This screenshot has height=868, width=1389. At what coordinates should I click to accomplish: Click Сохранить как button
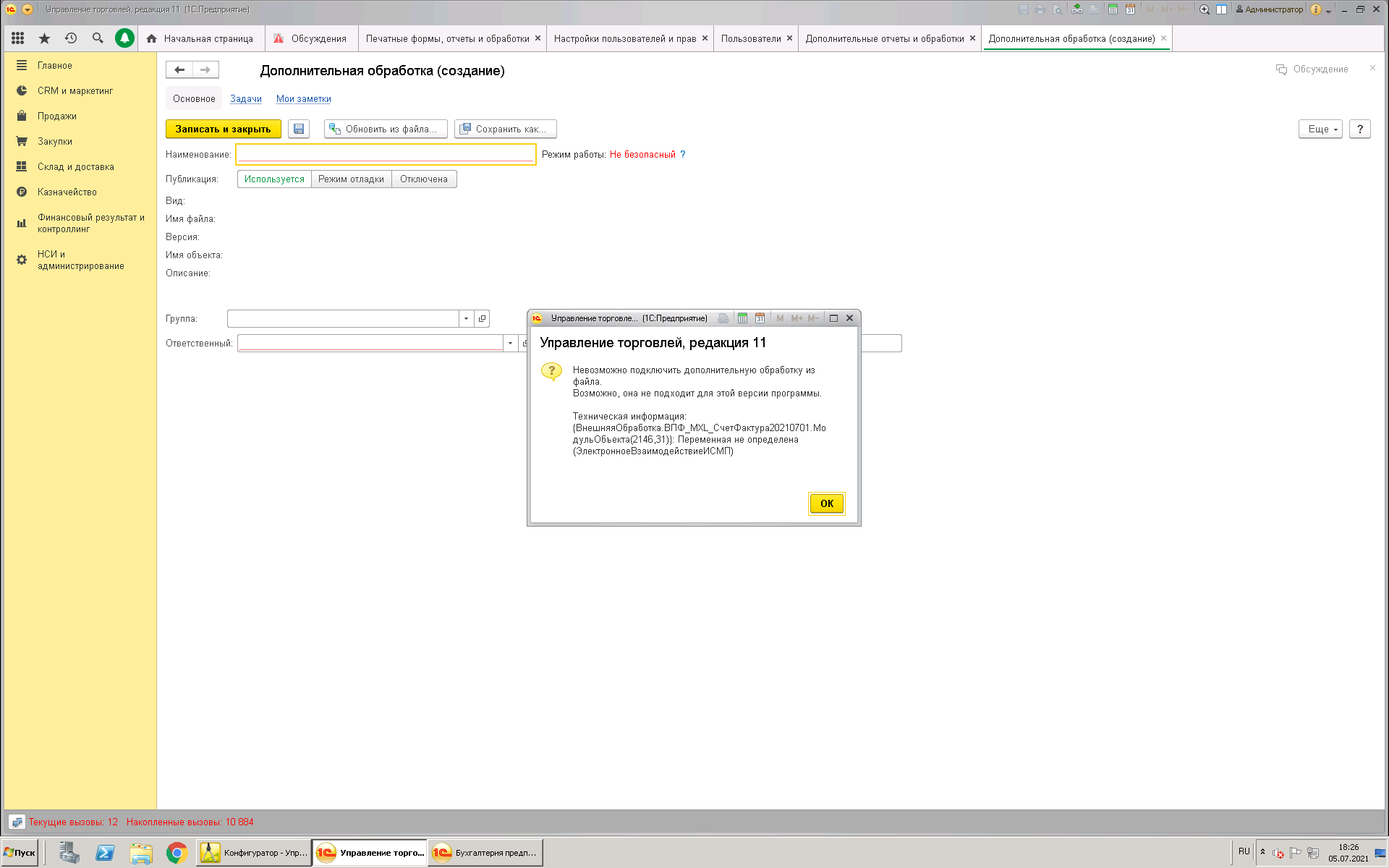pos(506,129)
